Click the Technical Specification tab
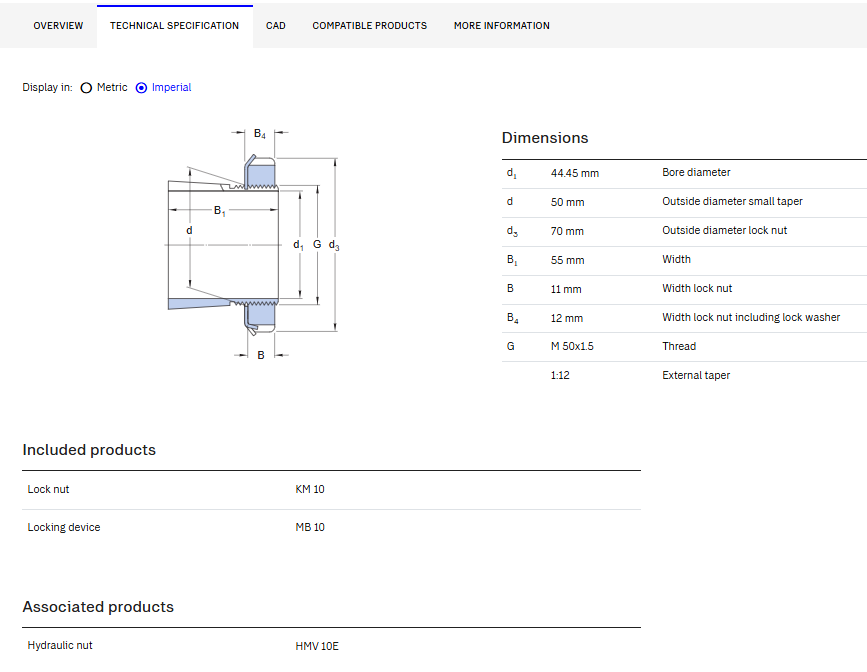 (174, 26)
